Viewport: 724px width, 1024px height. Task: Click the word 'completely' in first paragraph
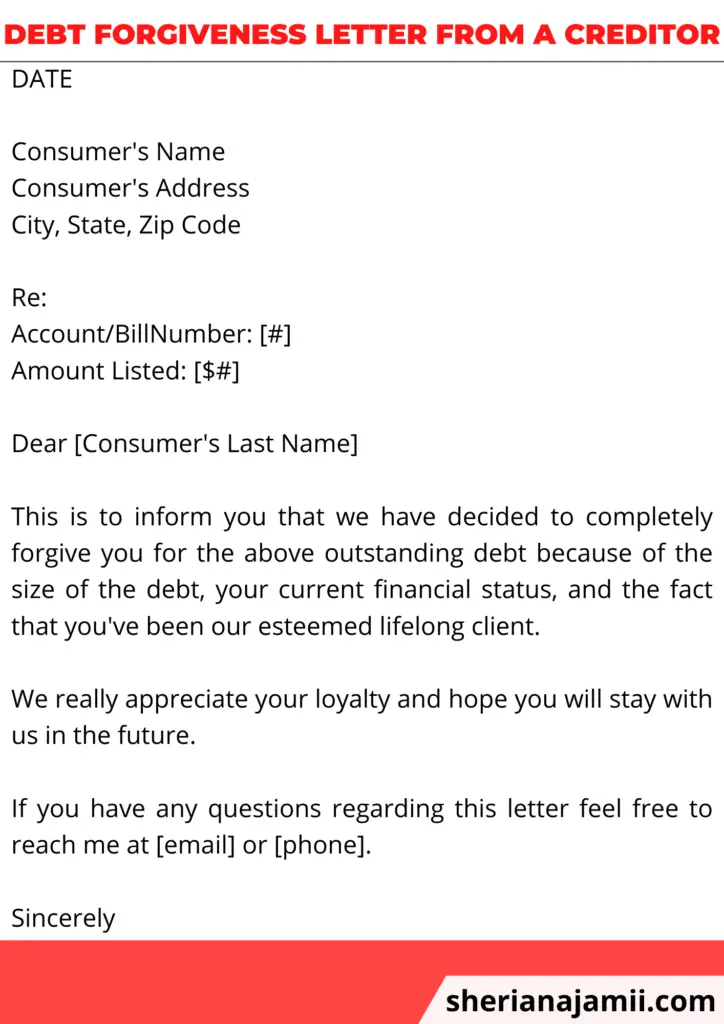coord(649,517)
